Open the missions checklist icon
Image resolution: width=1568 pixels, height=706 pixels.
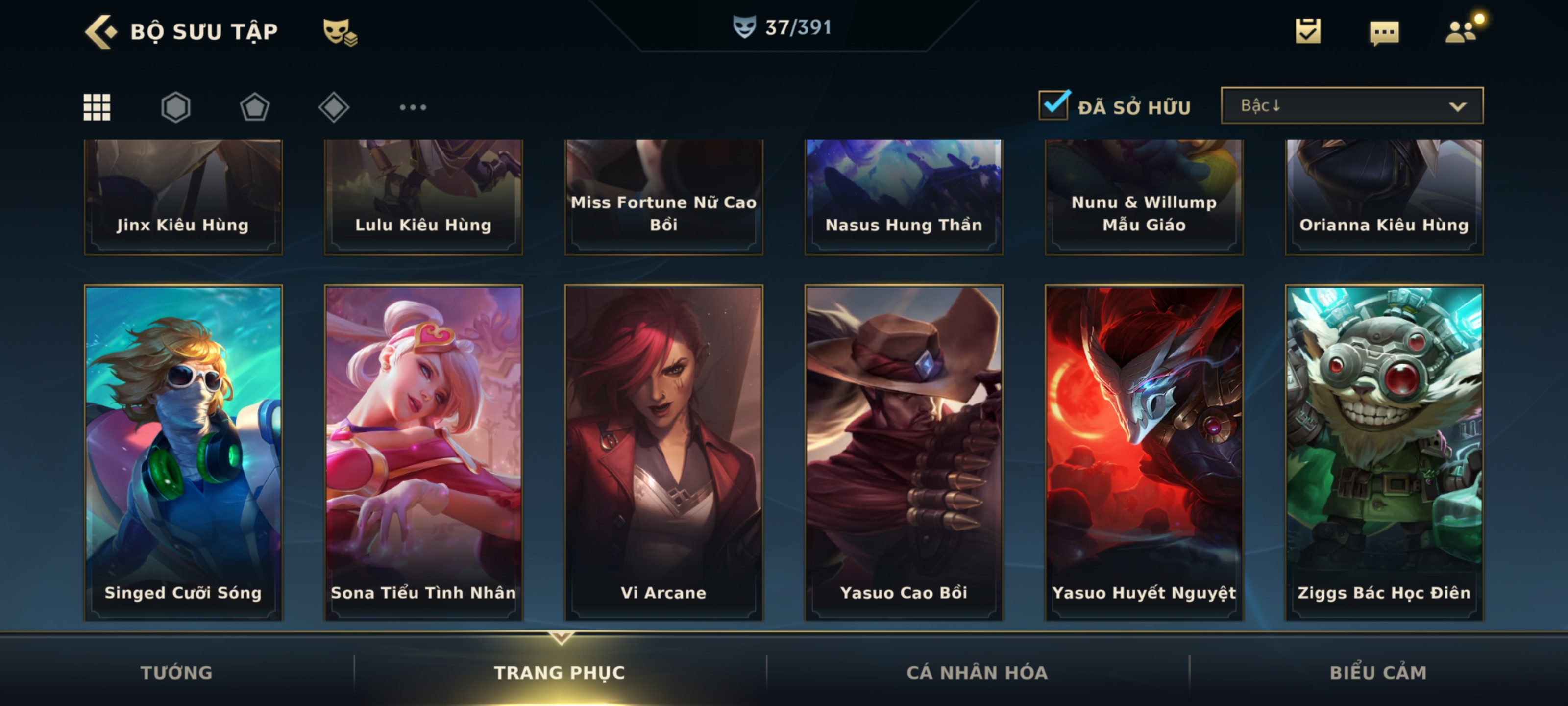[1308, 31]
